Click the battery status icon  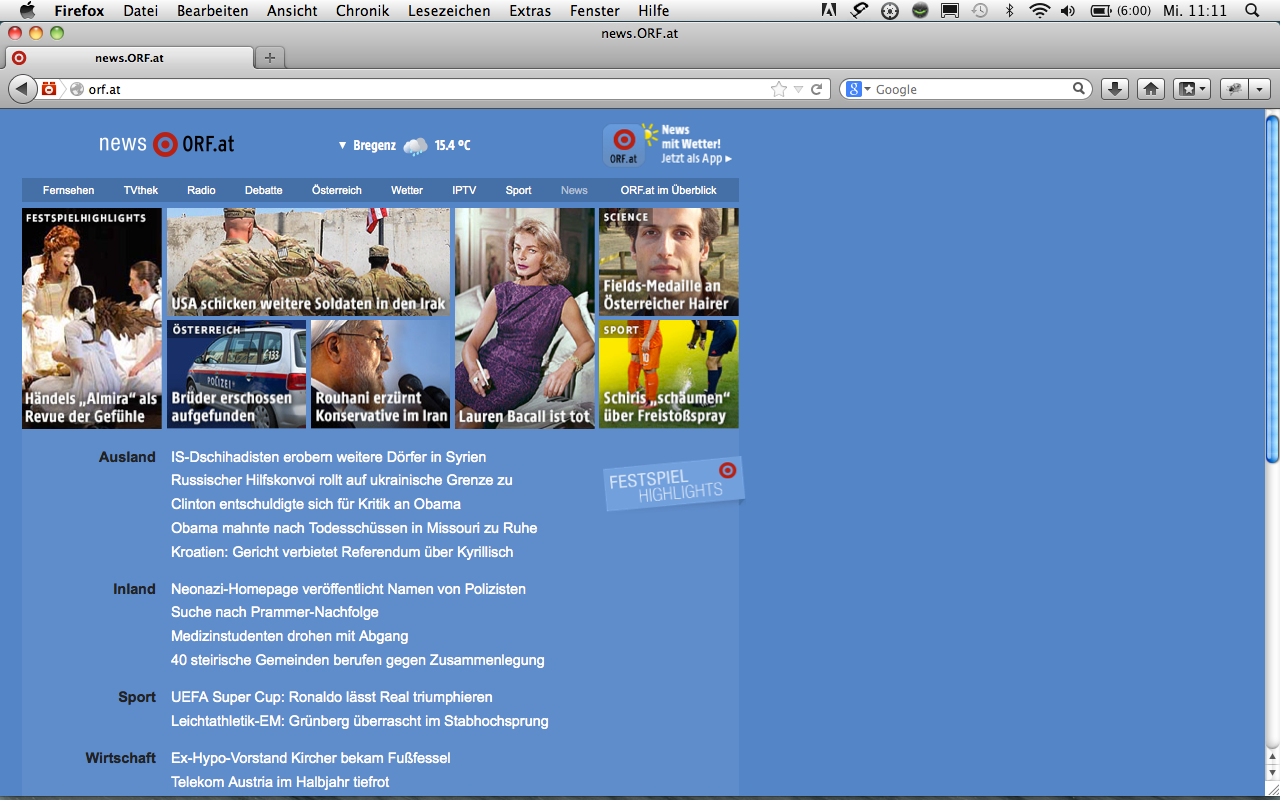point(1101,10)
